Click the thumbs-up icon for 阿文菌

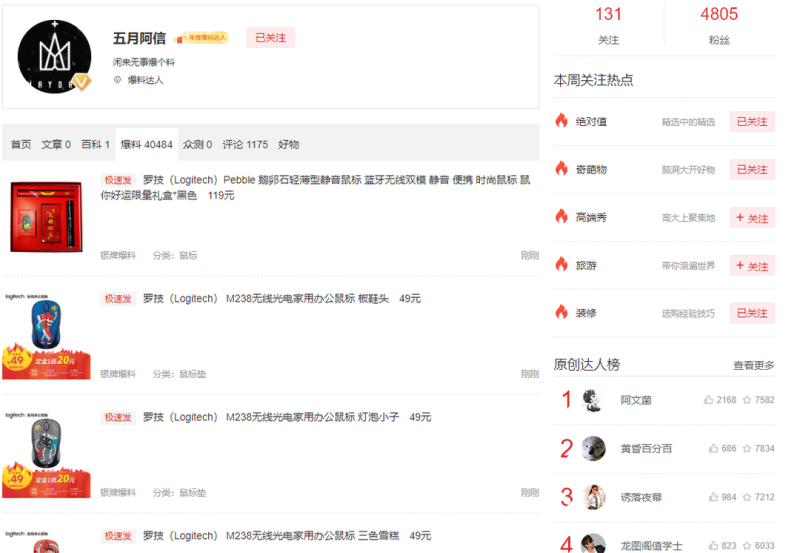pyautogui.click(x=708, y=400)
